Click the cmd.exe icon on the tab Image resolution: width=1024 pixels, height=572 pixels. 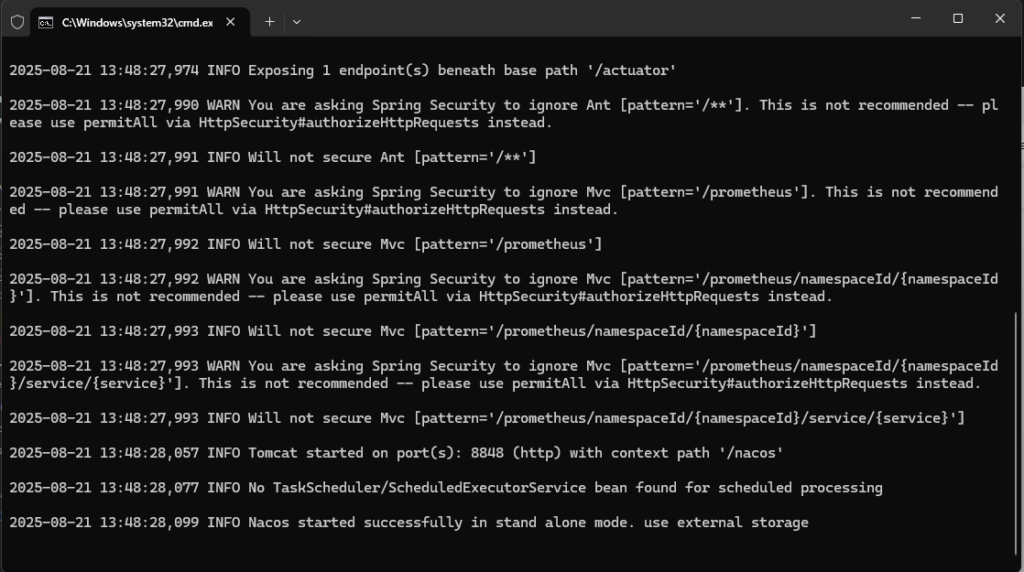pos(46,21)
